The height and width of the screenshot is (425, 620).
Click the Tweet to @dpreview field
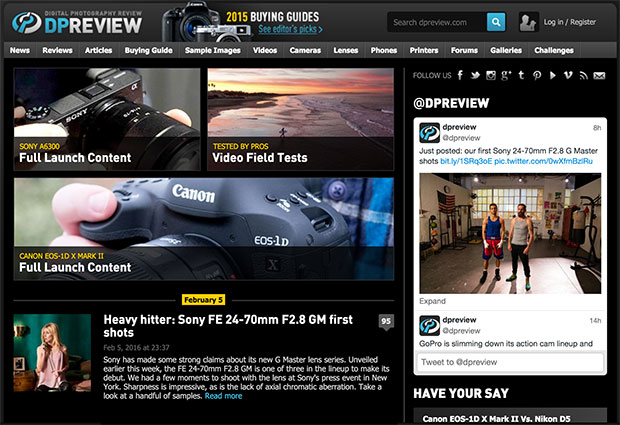510,362
